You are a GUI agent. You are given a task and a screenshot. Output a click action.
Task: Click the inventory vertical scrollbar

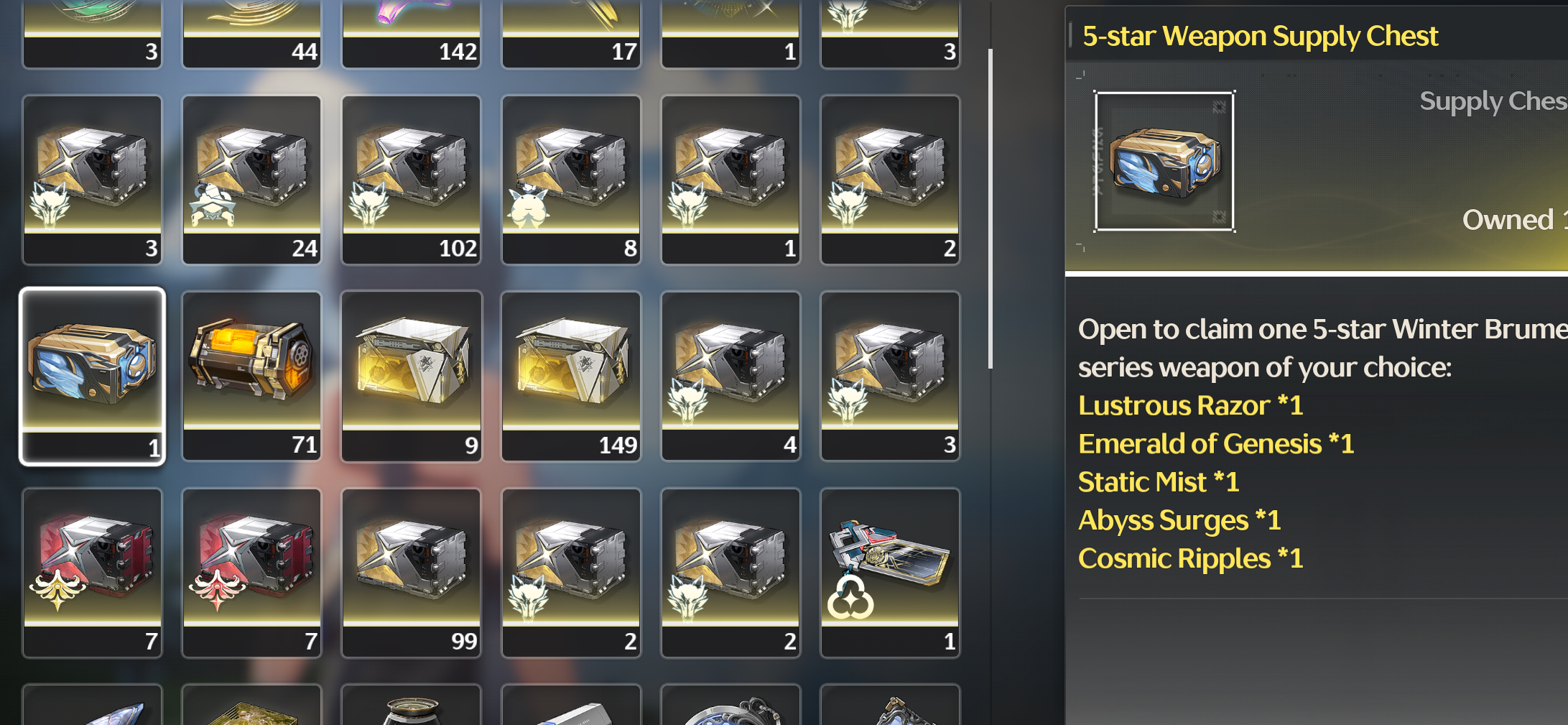[x=991, y=208]
